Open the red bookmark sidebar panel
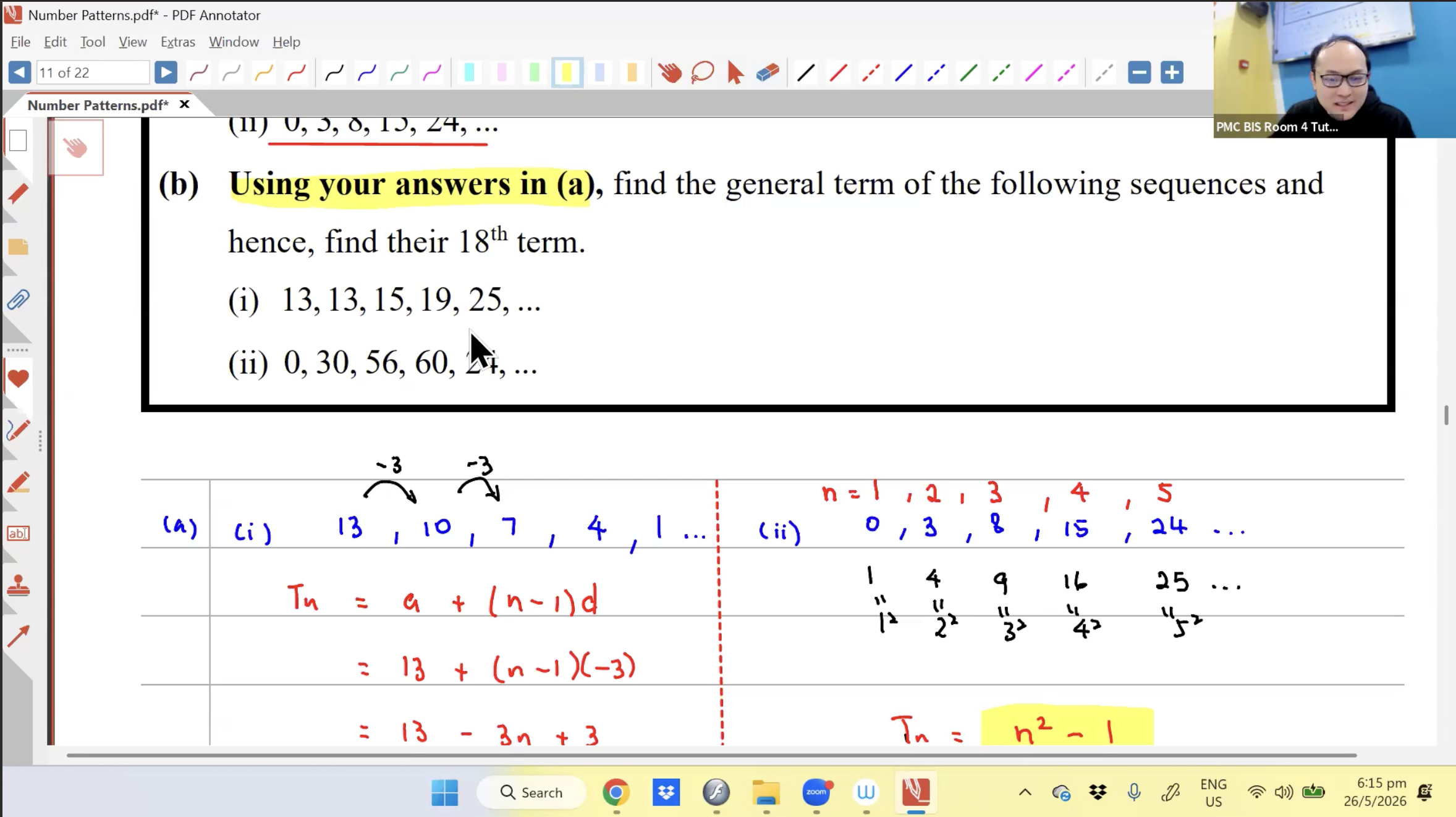Screen dimensions: 1456x817 click(18, 193)
